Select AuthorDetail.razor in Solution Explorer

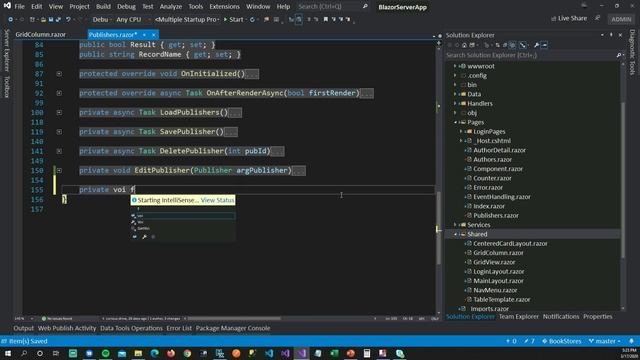point(499,150)
